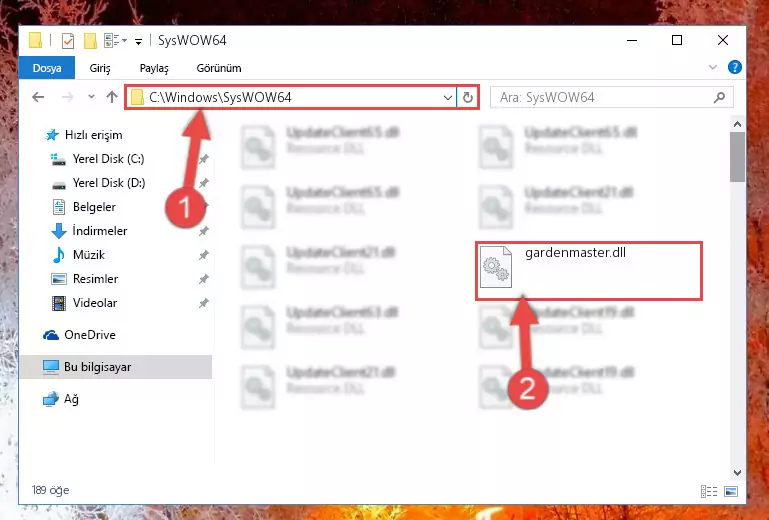
Task: Switch to the Giriş ribbon tab
Action: tap(100, 68)
